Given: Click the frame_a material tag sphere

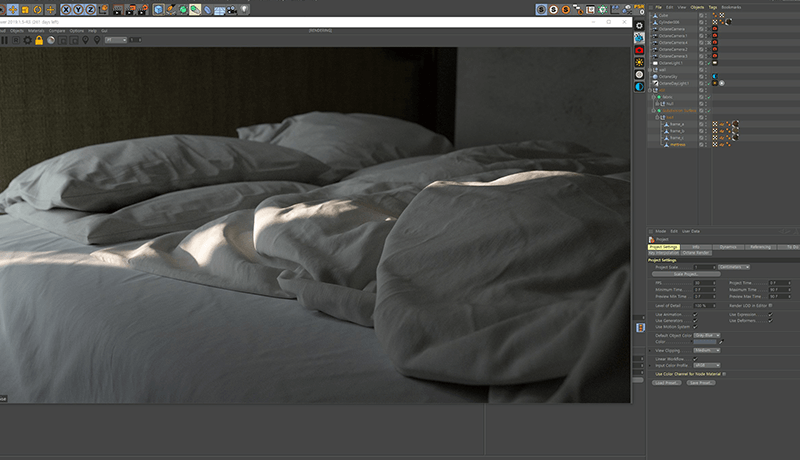Looking at the screenshot, I should point(735,124).
